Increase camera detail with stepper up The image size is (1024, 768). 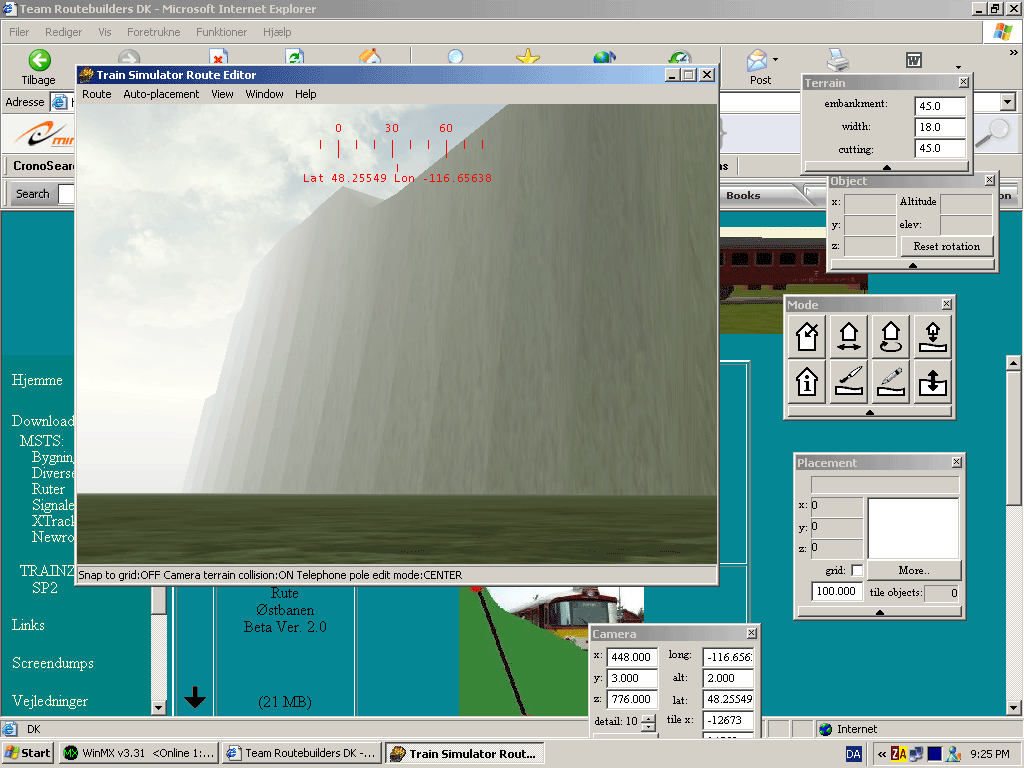click(x=648, y=718)
